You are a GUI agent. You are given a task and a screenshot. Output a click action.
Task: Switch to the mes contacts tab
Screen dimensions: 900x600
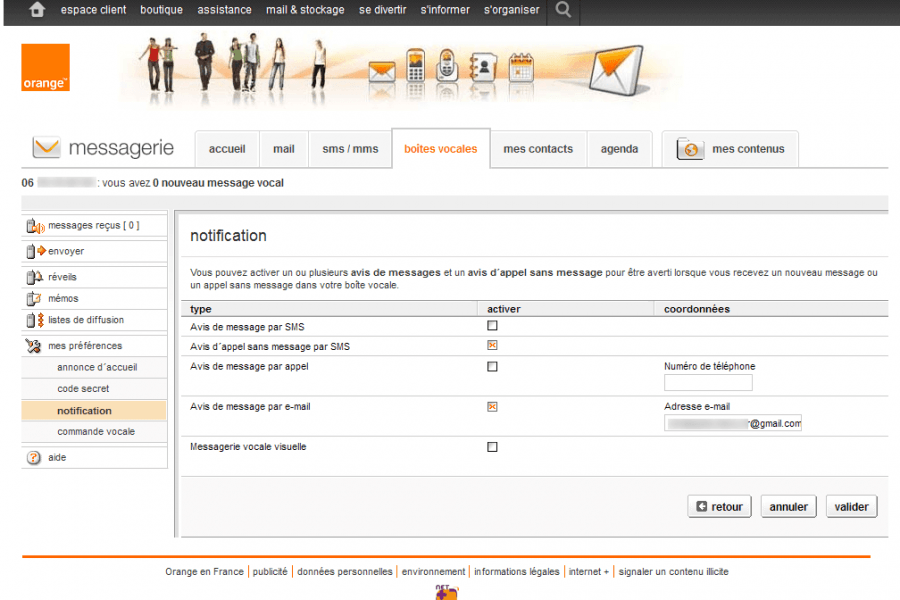pos(538,149)
